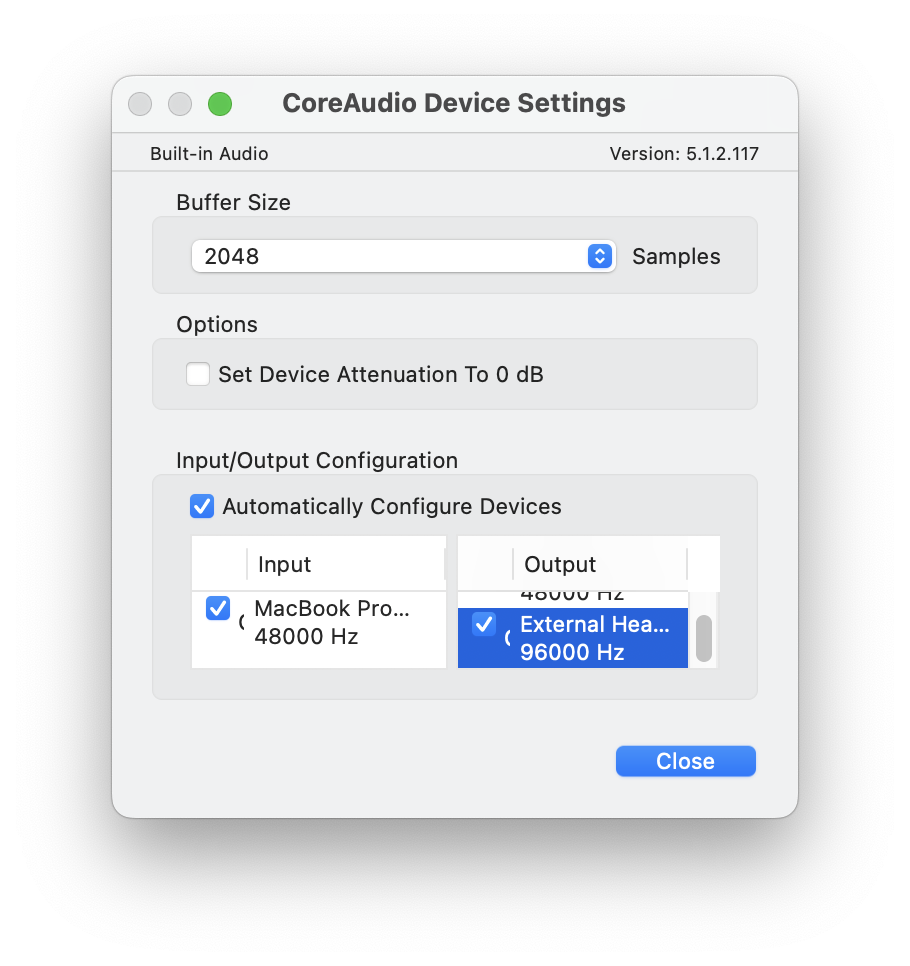Click the yellow minimize window button
The width and height of the screenshot is (910, 966).
click(x=180, y=104)
